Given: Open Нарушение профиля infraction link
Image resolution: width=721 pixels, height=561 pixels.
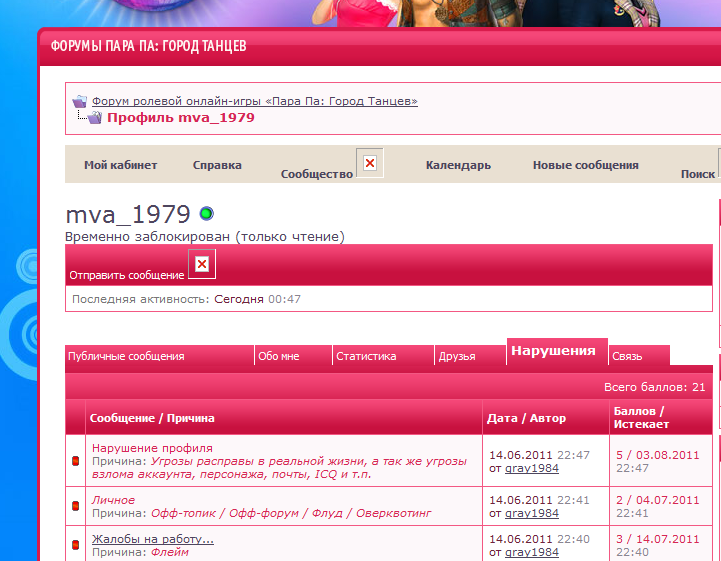Looking at the screenshot, I should tap(152, 448).
